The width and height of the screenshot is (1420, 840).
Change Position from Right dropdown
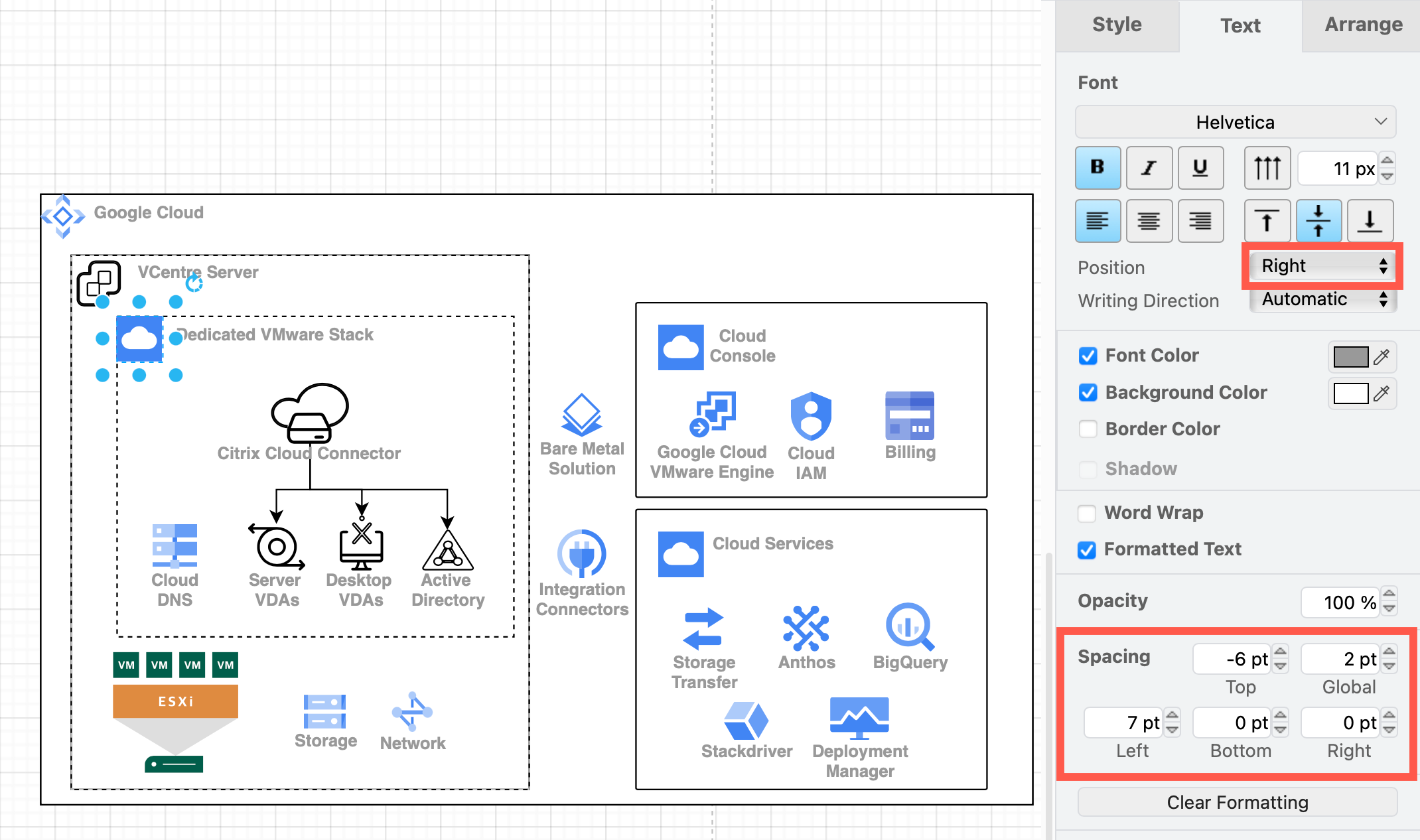tap(1321, 265)
